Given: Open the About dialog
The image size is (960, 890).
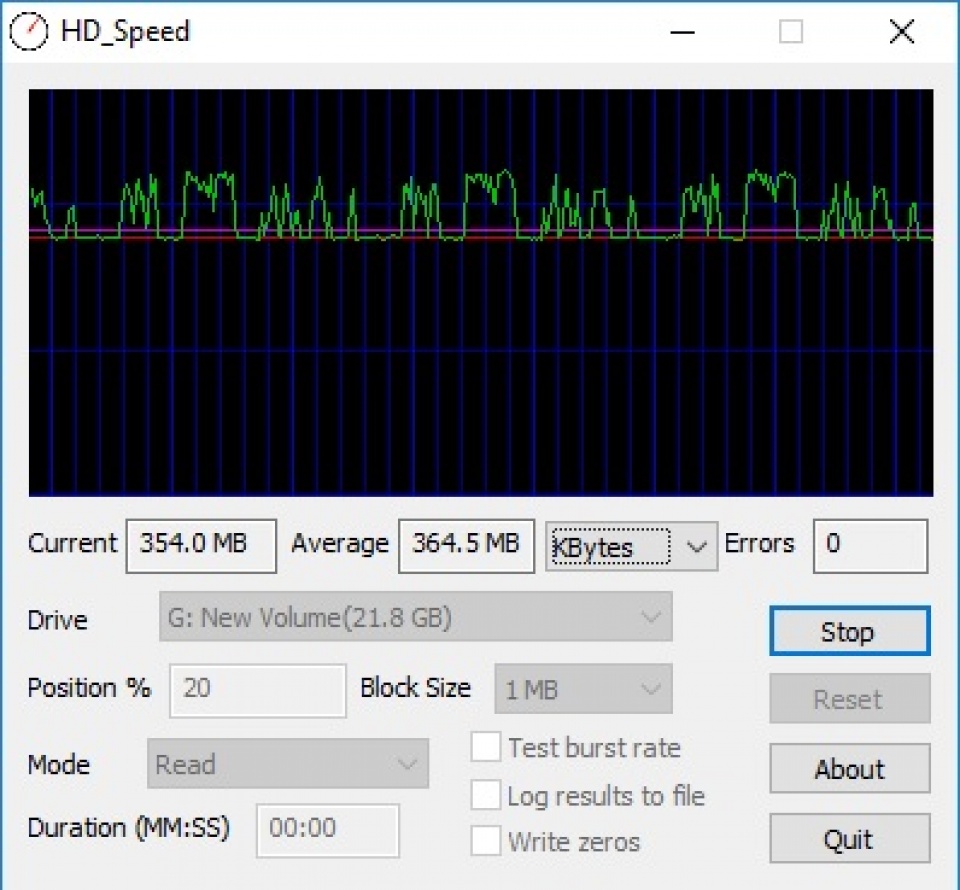Looking at the screenshot, I should [x=849, y=769].
